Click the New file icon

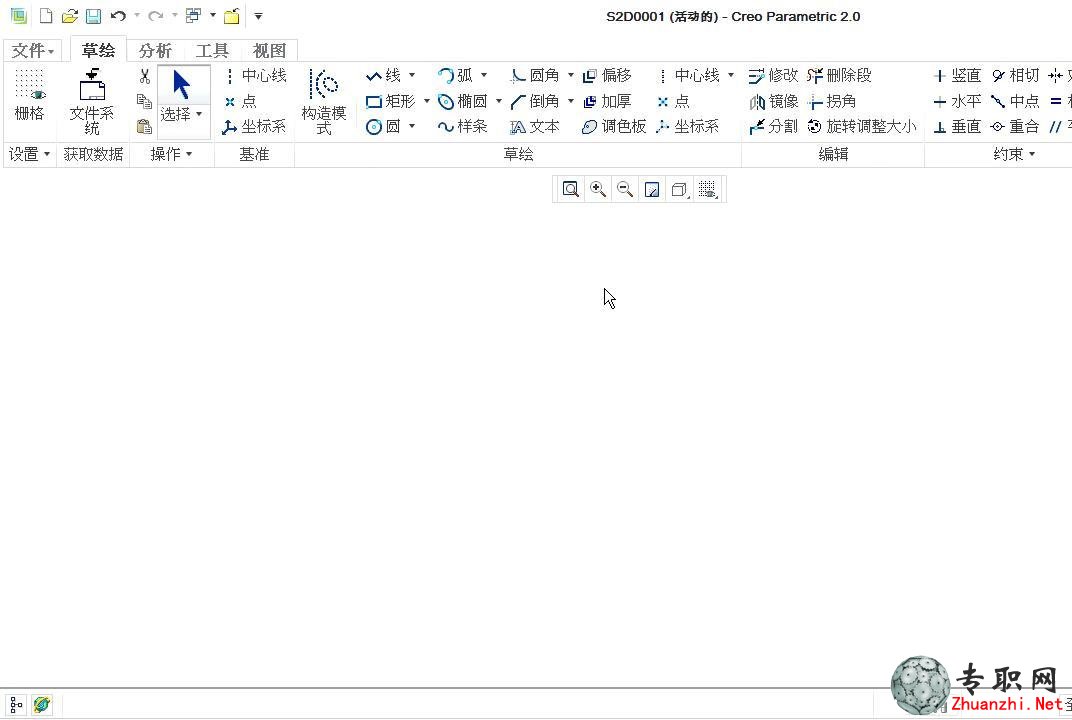click(x=46, y=16)
